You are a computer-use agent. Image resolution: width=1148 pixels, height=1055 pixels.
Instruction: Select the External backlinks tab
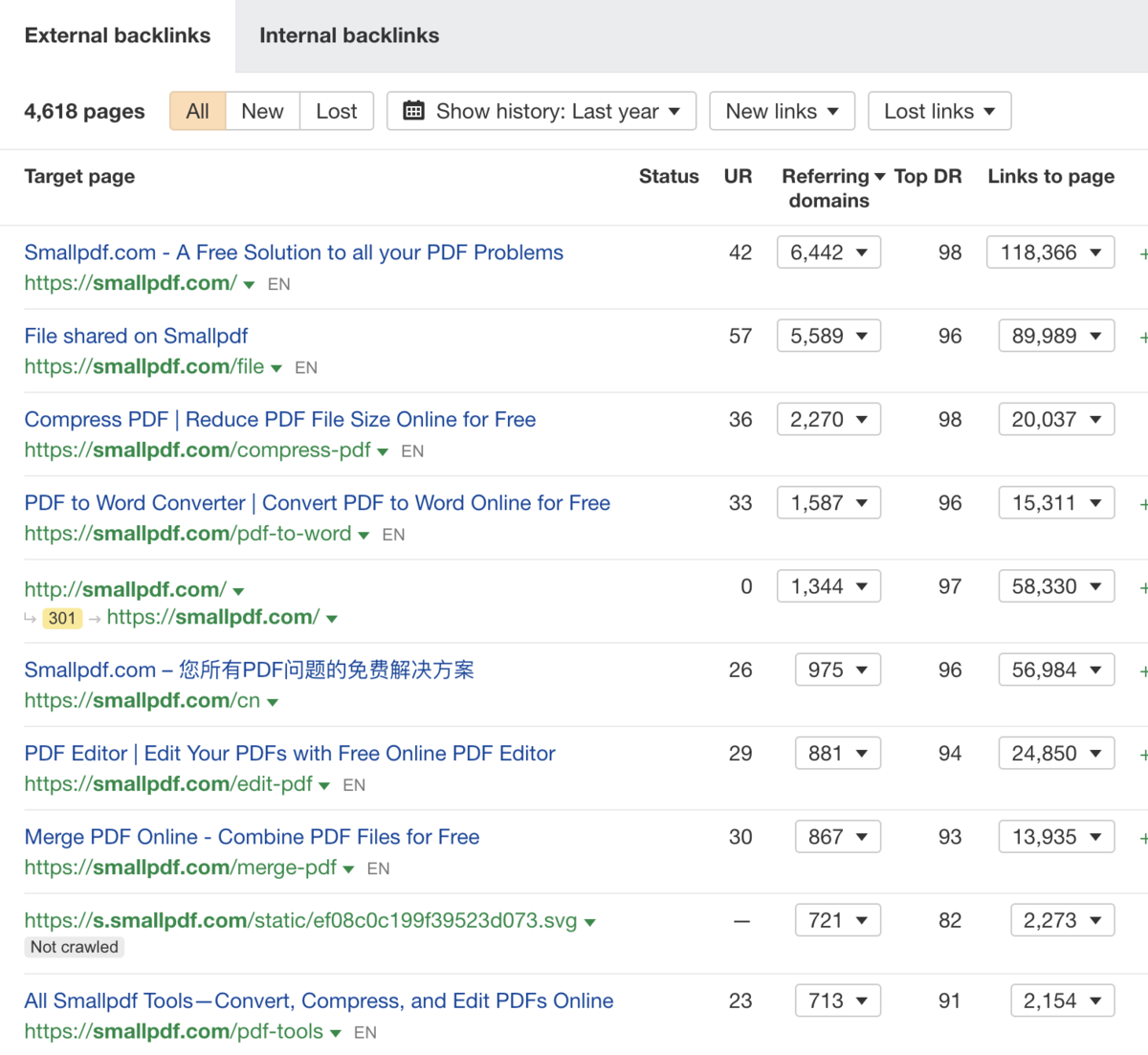click(x=118, y=35)
